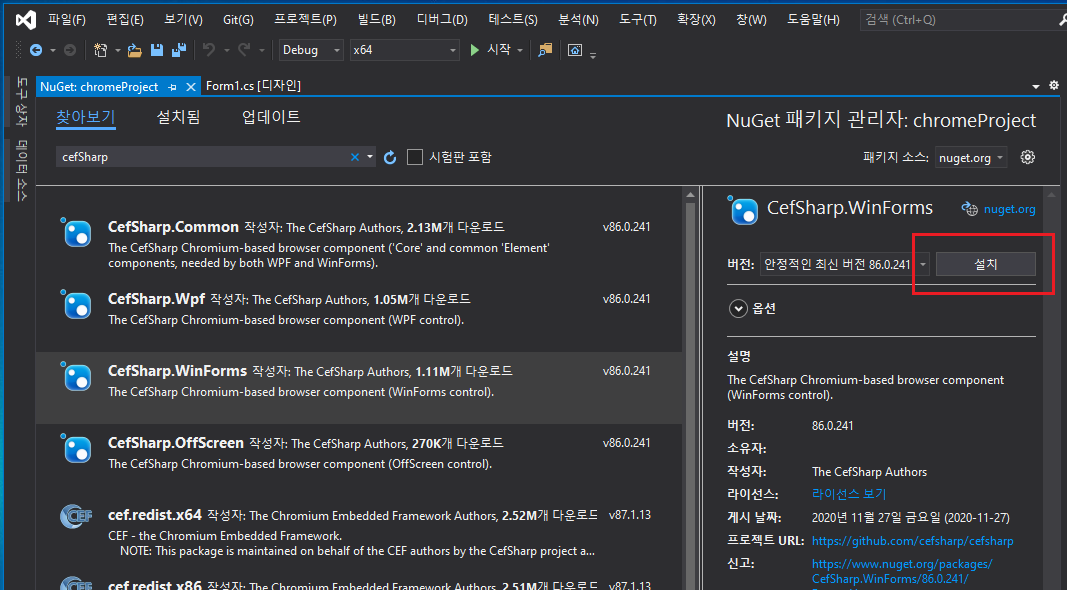Click the Visual Studio logo icon
This screenshot has width=1067, height=590.
(x=26, y=20)
